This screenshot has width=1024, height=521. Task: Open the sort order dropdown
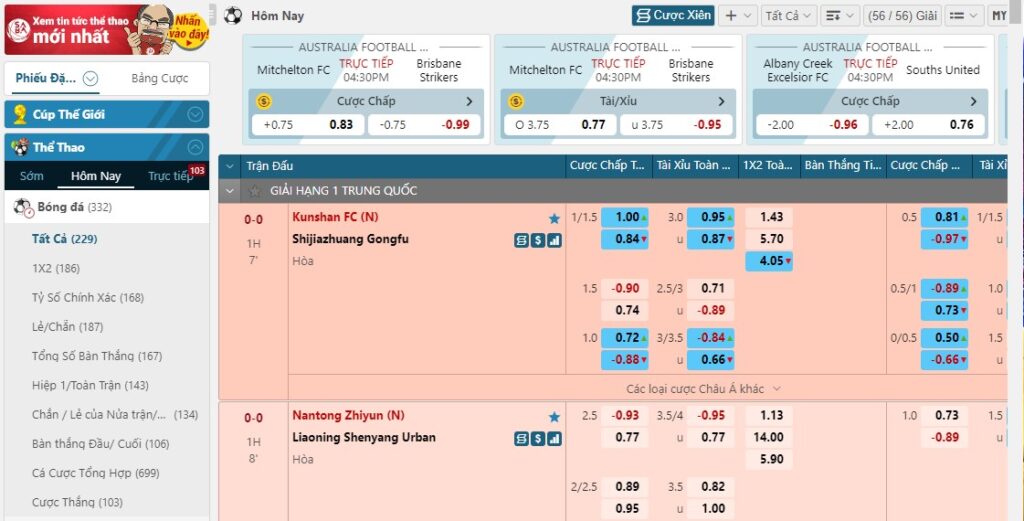(839, 15)
